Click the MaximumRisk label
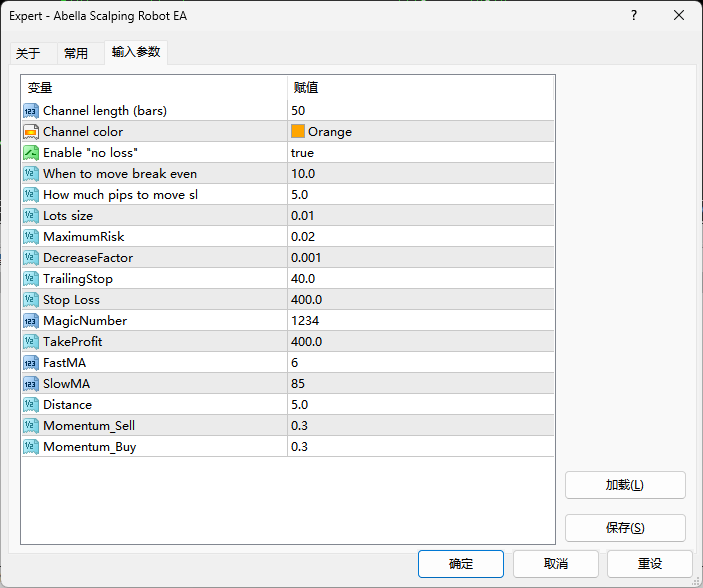Image resolution: width=703 pixels, height=588 pixels. click(x=83, y=237)
